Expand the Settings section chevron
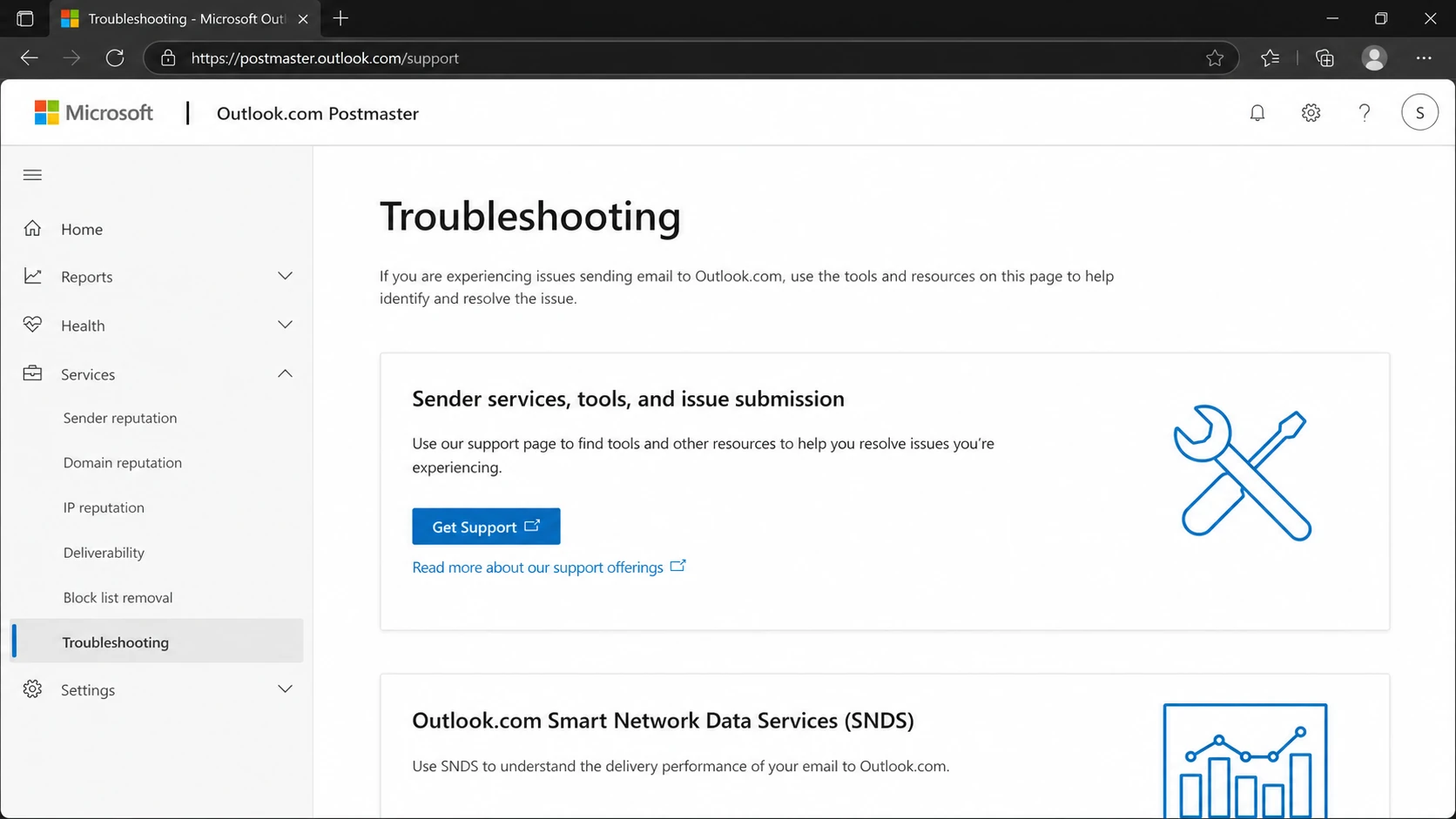The width and height of the screenshot is (1456, 819). click(x=285, y=689)
